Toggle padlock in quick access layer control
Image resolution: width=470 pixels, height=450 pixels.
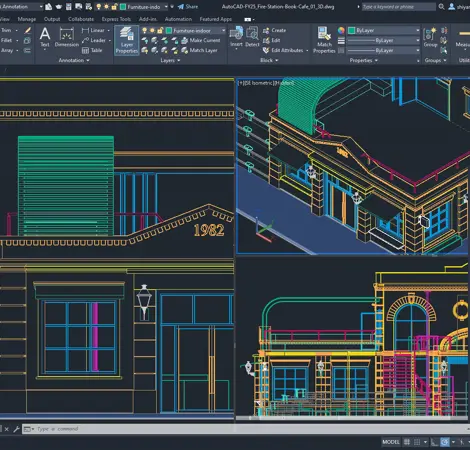click(114, 7)
